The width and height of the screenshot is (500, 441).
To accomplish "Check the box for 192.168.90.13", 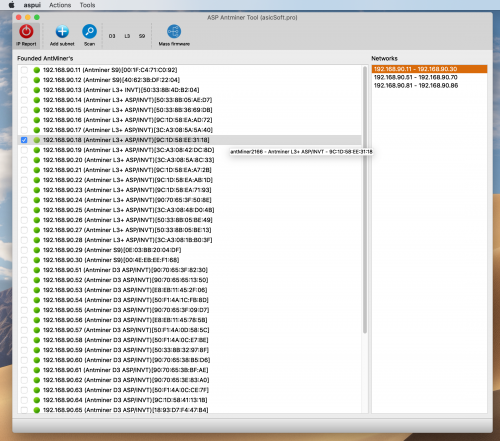I will point(24,90).
